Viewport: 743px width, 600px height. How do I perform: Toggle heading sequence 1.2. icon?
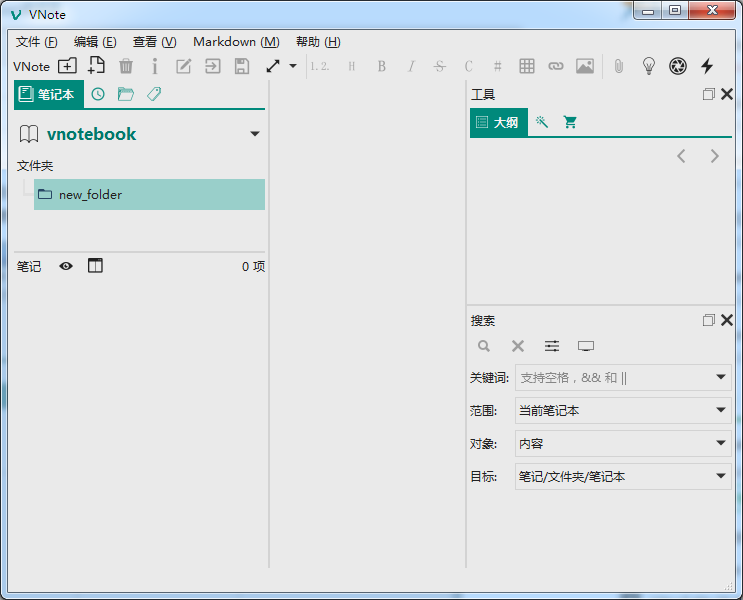pyautogui.click(x=320, y=66)
